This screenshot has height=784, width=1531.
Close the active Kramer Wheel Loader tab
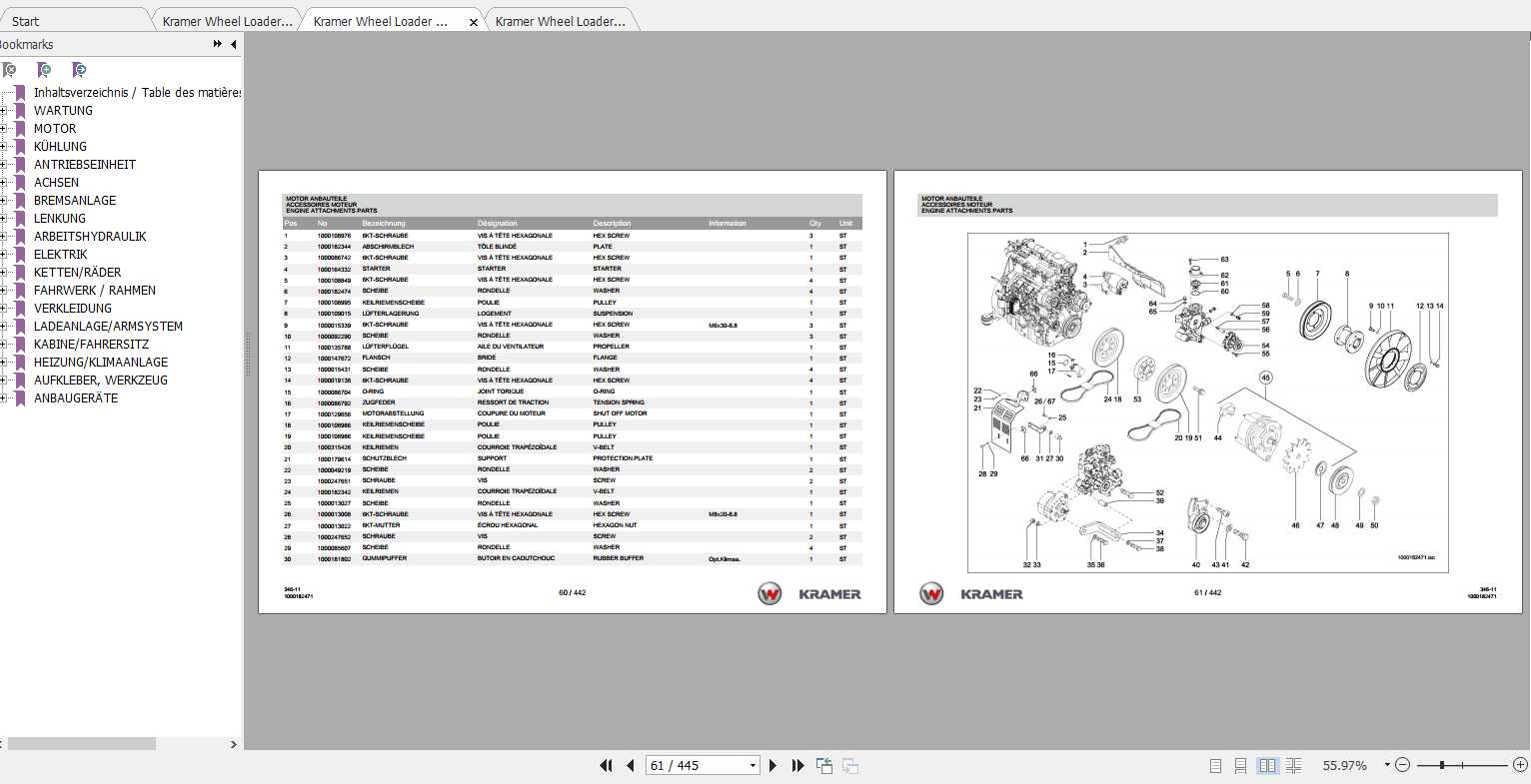coord(473,22)
